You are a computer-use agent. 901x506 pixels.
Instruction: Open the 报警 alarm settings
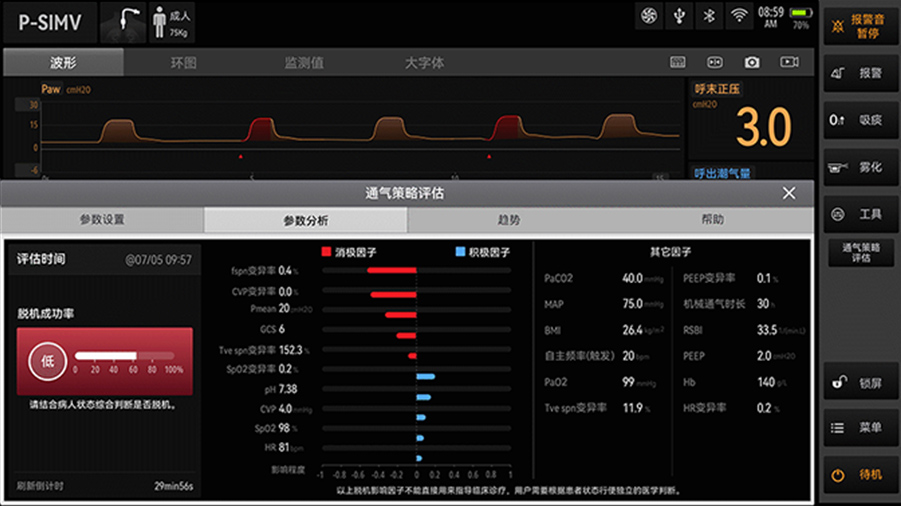tap(859, 73)
